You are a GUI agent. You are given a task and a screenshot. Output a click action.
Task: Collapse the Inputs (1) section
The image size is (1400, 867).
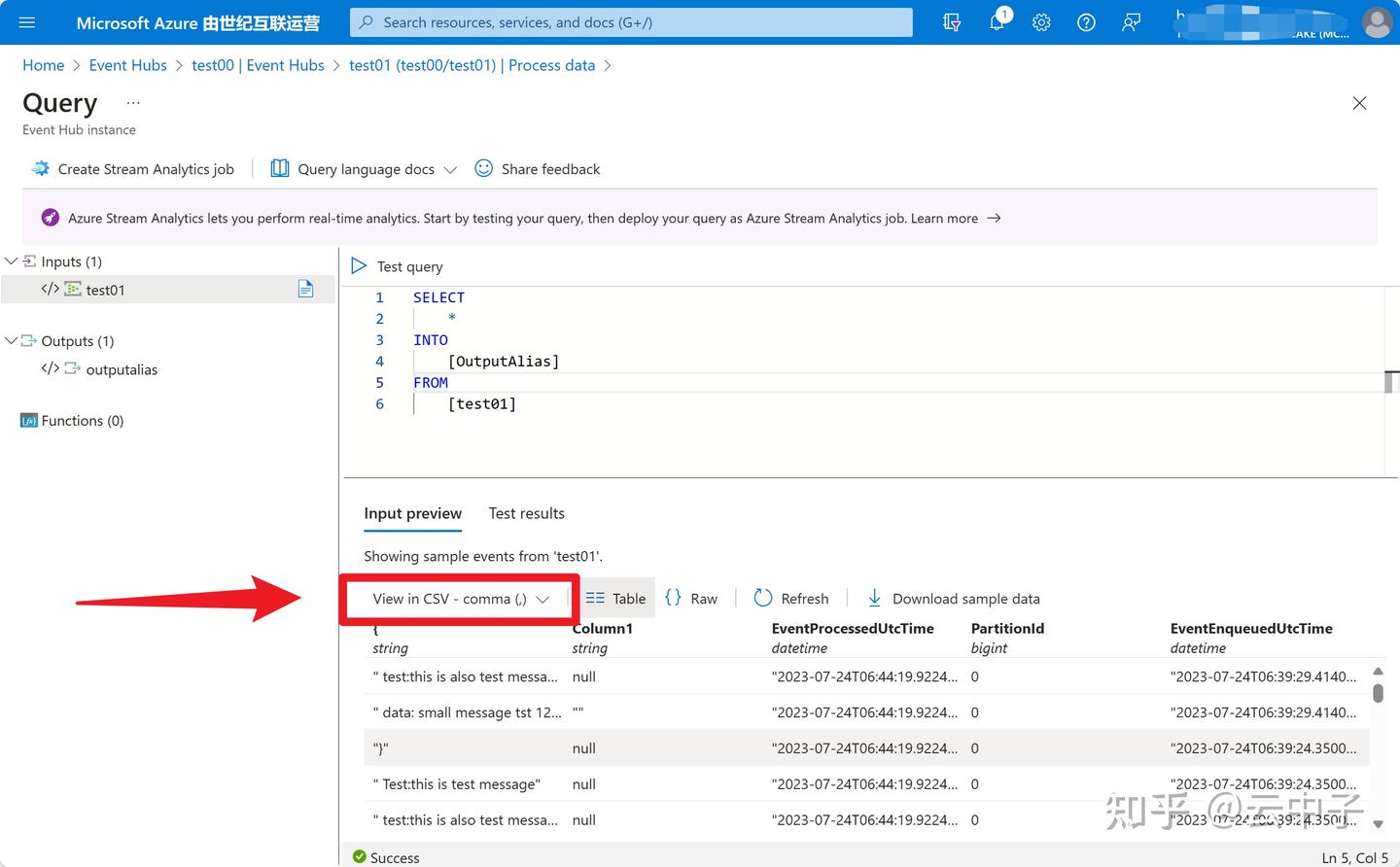click(11, 260)
